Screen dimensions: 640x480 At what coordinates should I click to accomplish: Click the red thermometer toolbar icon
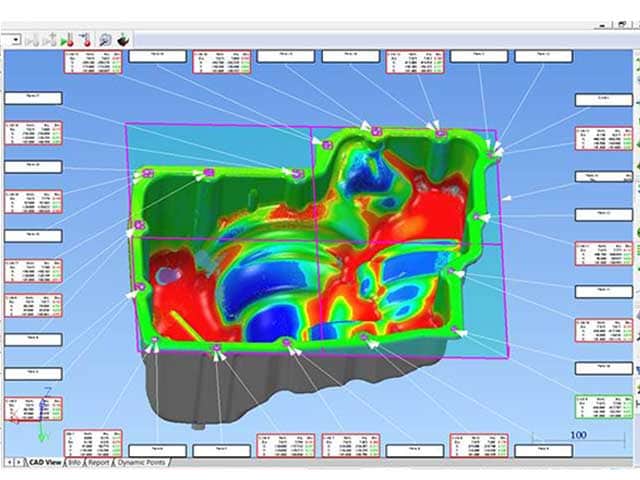pos(86,39)
